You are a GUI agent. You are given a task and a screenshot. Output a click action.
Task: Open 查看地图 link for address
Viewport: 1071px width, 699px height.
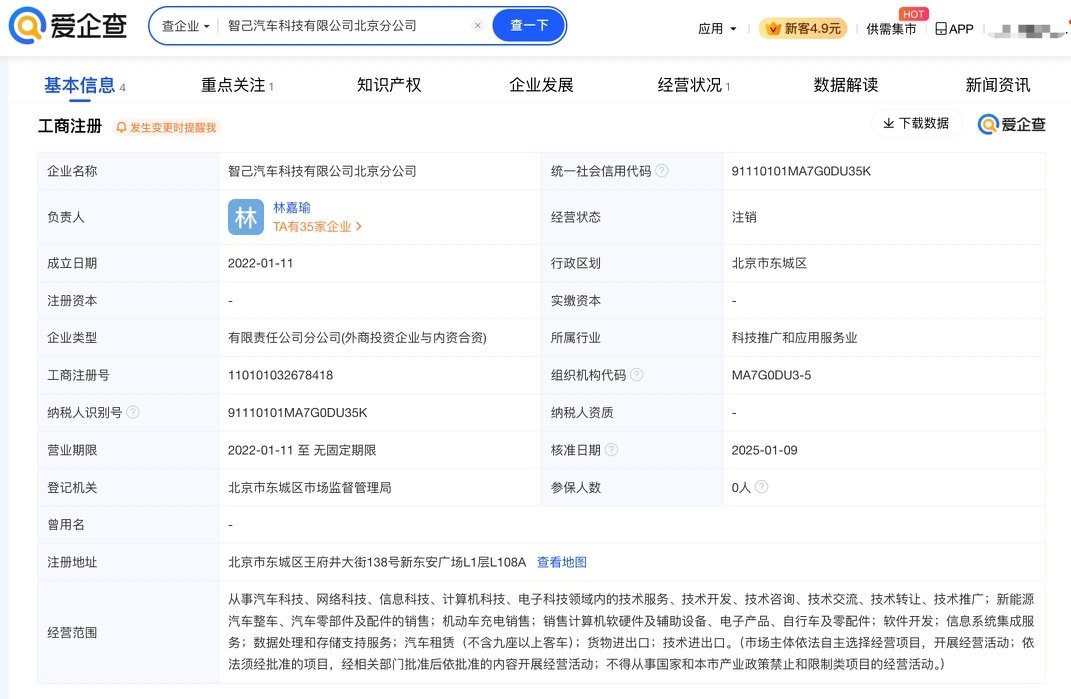[562, 562]
